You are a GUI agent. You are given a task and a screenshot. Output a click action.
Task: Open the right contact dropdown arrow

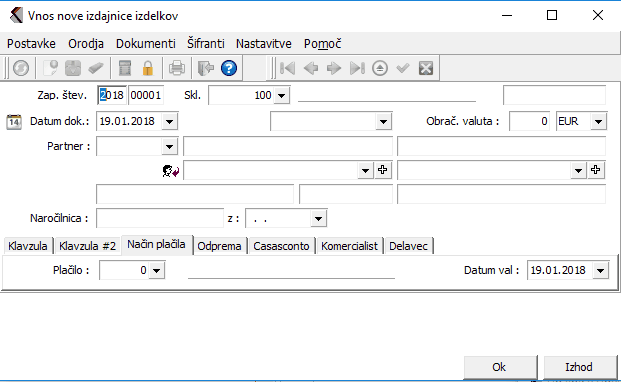pyautogui.click(x=578, y=170)
